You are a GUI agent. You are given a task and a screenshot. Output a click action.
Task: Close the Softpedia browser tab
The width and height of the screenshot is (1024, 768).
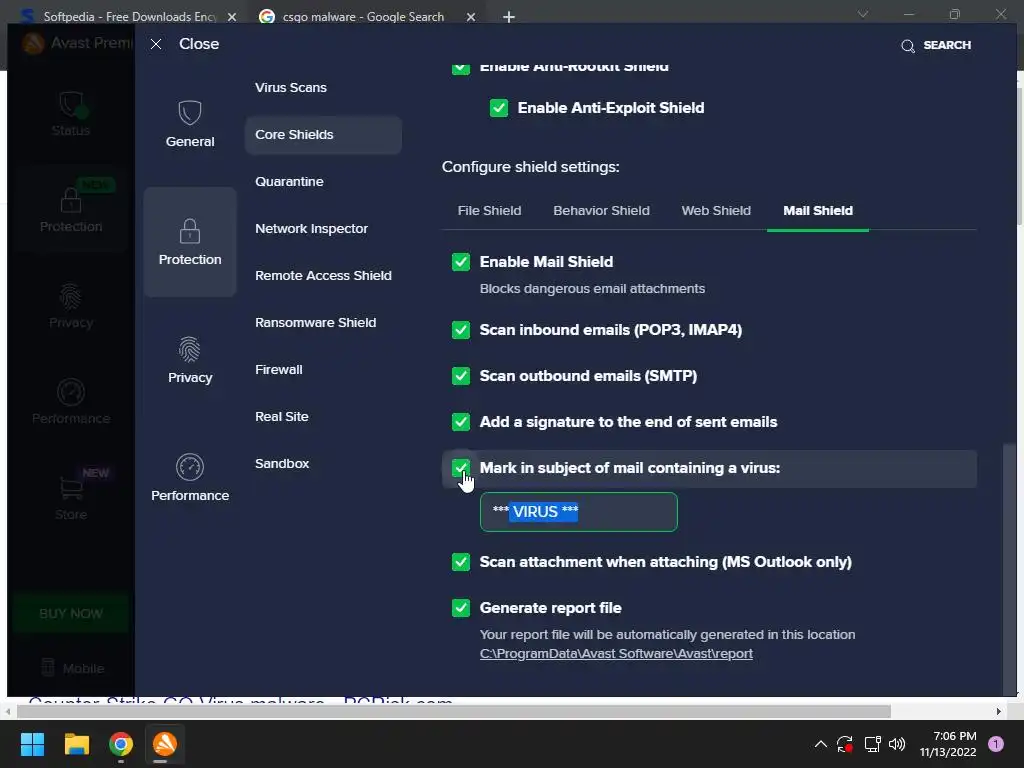click(232, 17)
